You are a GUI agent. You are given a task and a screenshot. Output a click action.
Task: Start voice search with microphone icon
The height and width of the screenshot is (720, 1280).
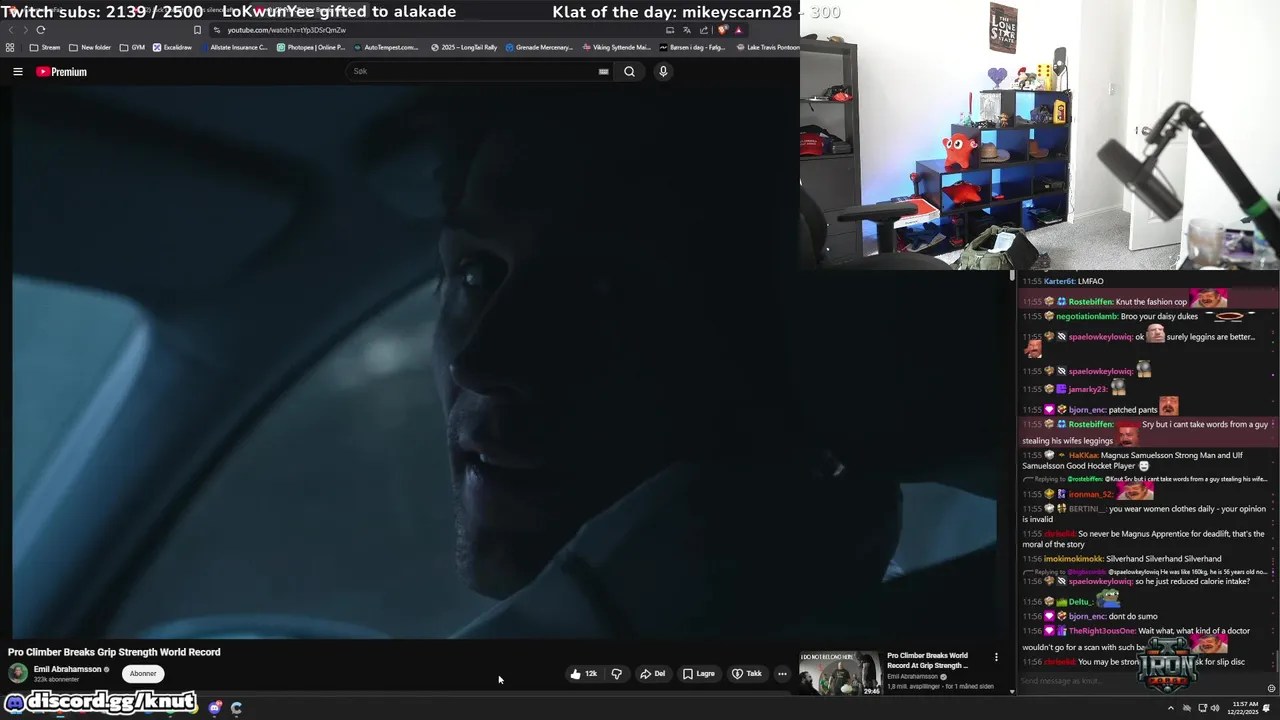pyautogui.click(x=663, y=72)
